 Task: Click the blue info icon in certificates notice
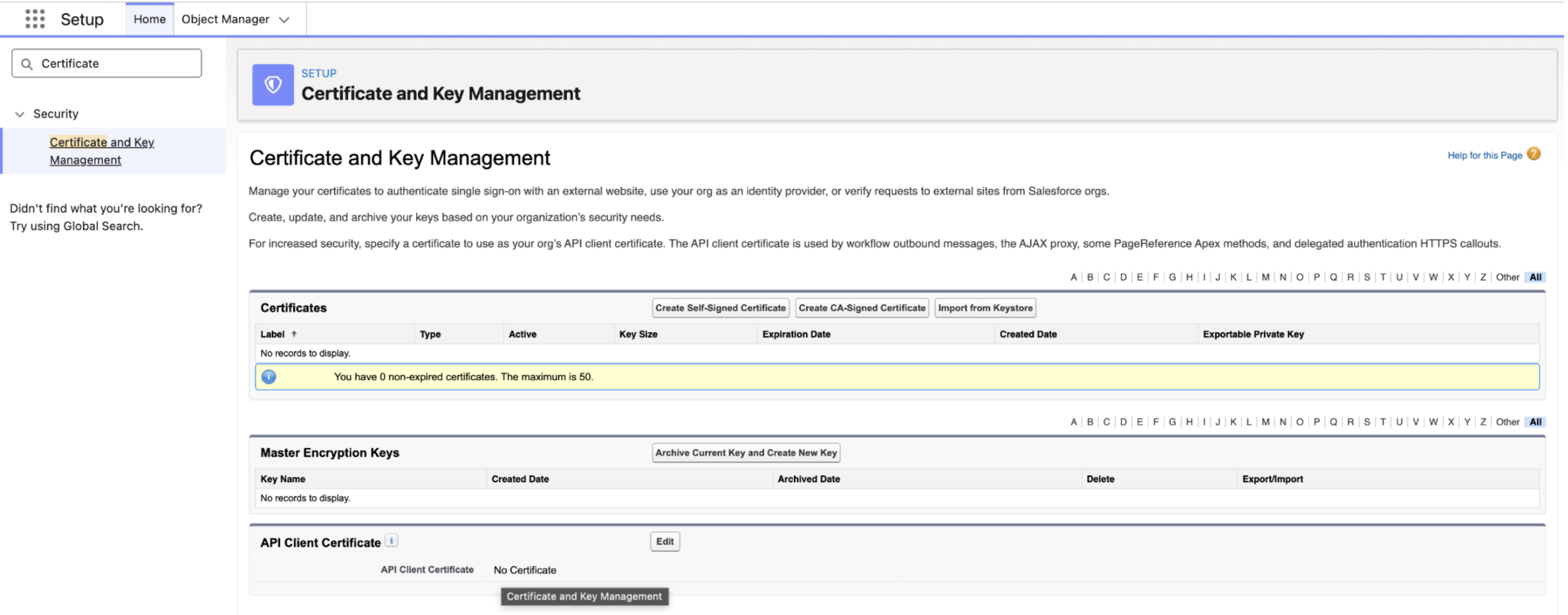click(x=268, y=376)
